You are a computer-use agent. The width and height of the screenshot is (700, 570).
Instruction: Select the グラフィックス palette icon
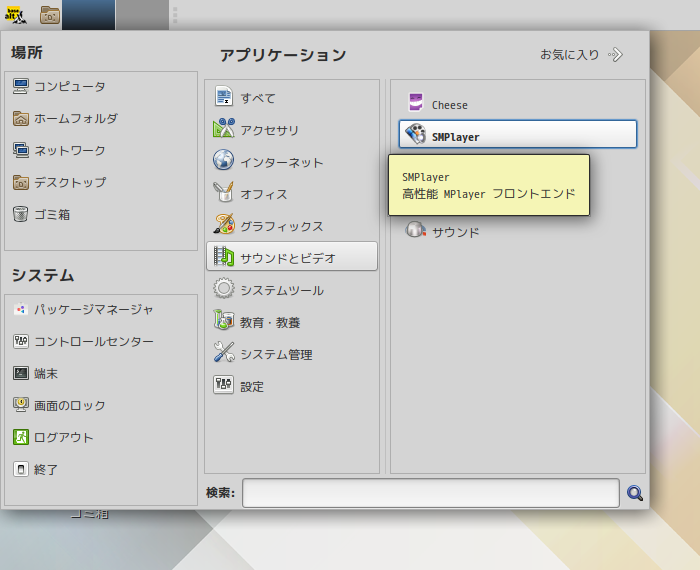point(223,225)
